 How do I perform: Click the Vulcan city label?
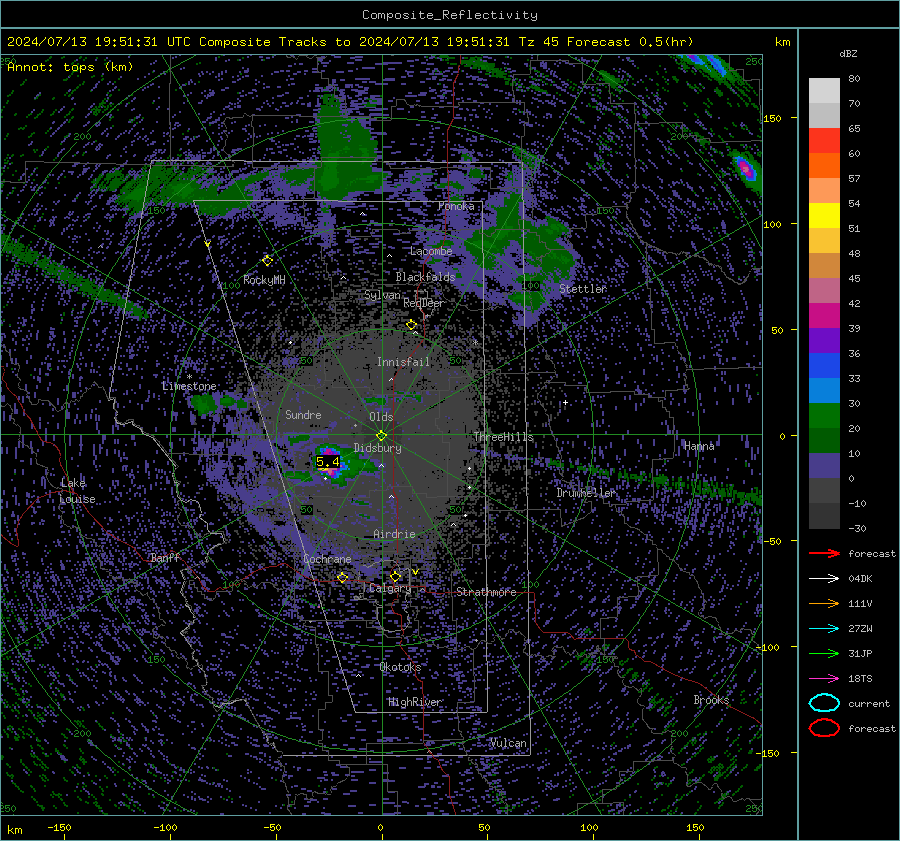pos(508,743)
